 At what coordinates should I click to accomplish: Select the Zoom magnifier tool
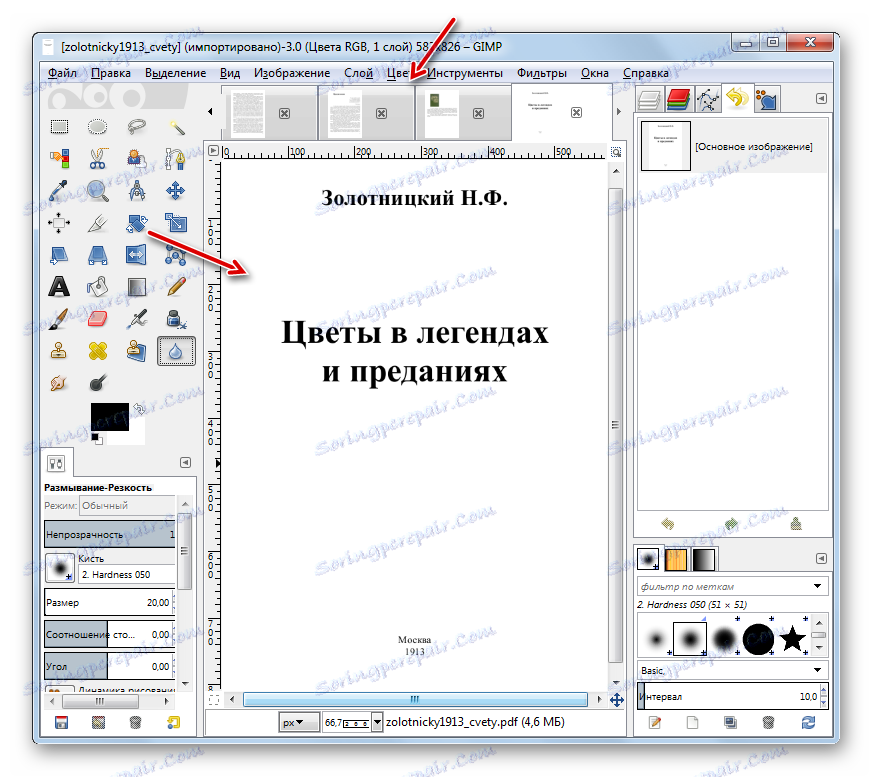click(97, 191)
